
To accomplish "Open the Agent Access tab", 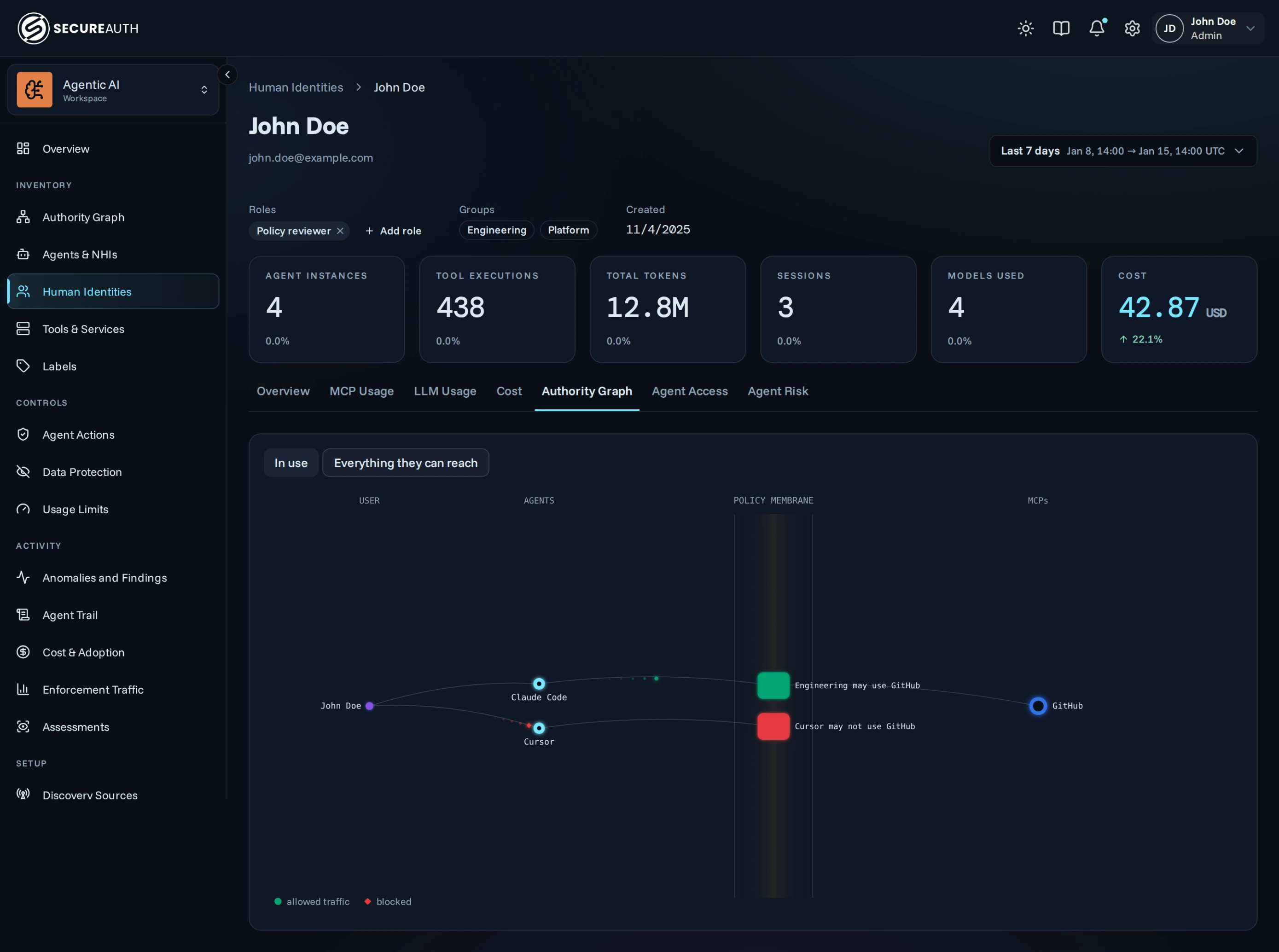I will click(x=689, y=391).
